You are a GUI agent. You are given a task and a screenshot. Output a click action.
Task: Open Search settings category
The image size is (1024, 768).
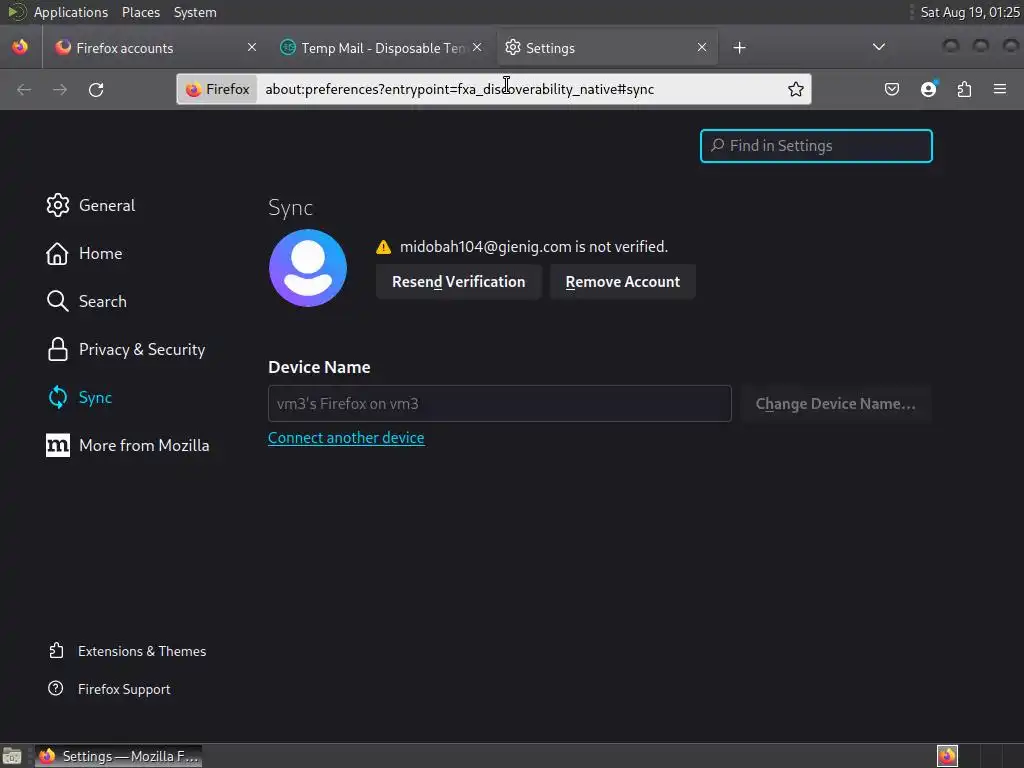87,301
